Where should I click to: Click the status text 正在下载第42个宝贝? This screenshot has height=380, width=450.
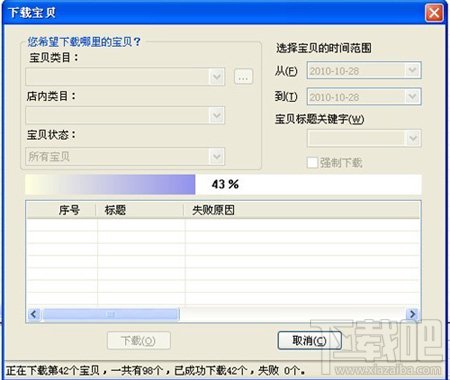click(x=53, y=370)
